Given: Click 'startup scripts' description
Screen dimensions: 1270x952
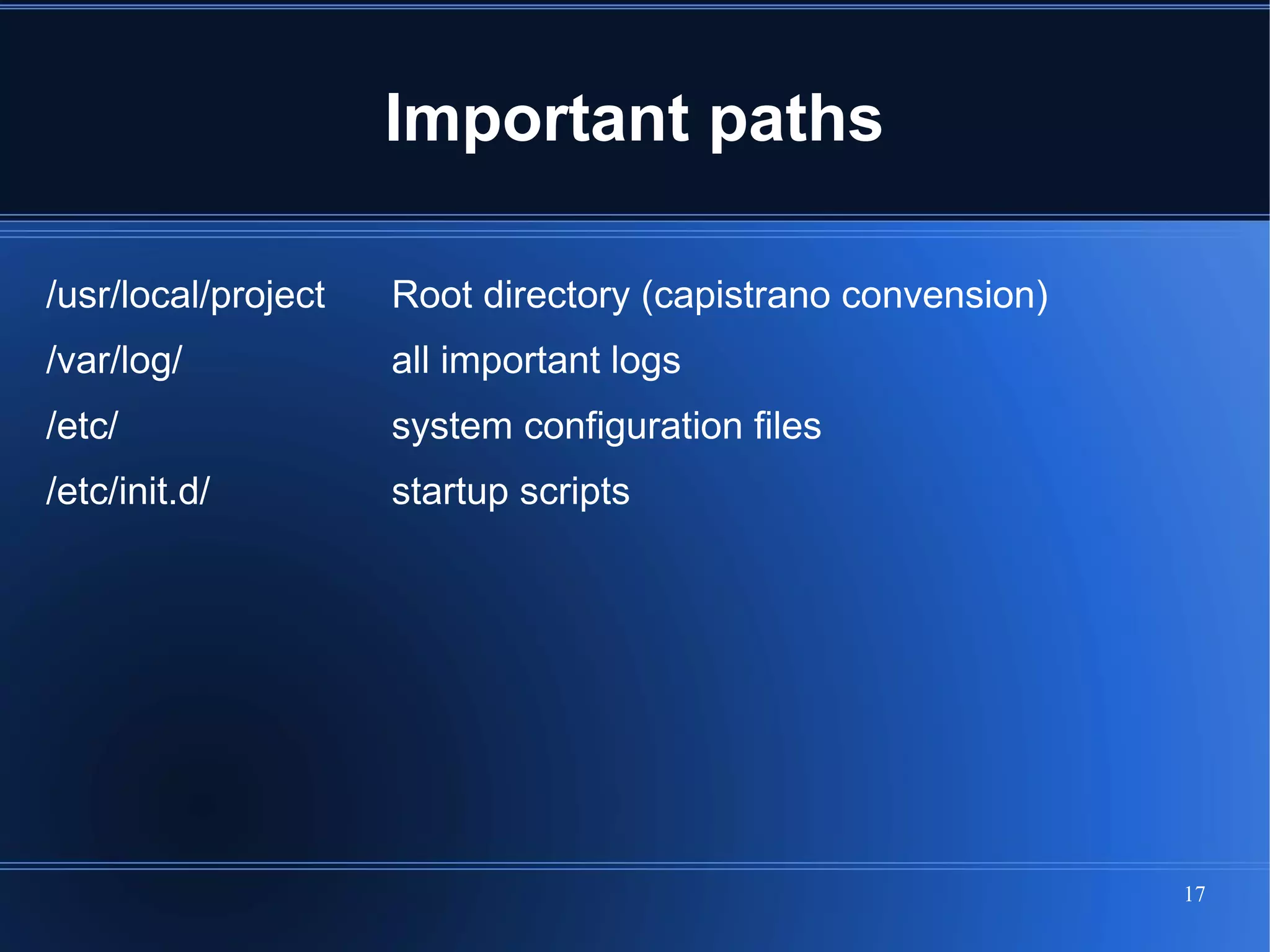Looking at the screenshot, I should coord(510,492).
